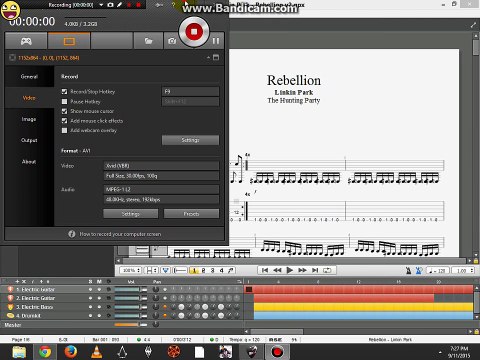The image size is (480, 360).
Task: Play the Rebellion score
Action: (290, 270)
